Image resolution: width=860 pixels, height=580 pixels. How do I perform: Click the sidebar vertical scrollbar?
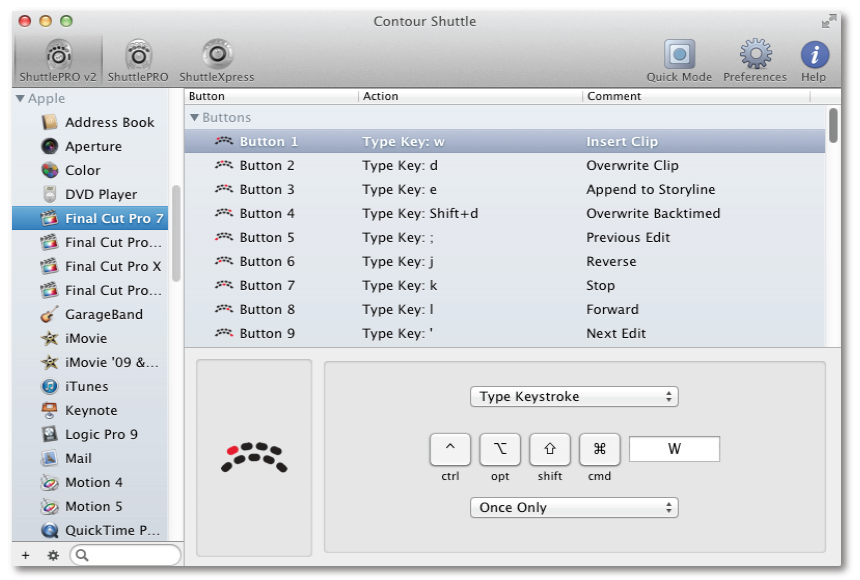176,233
